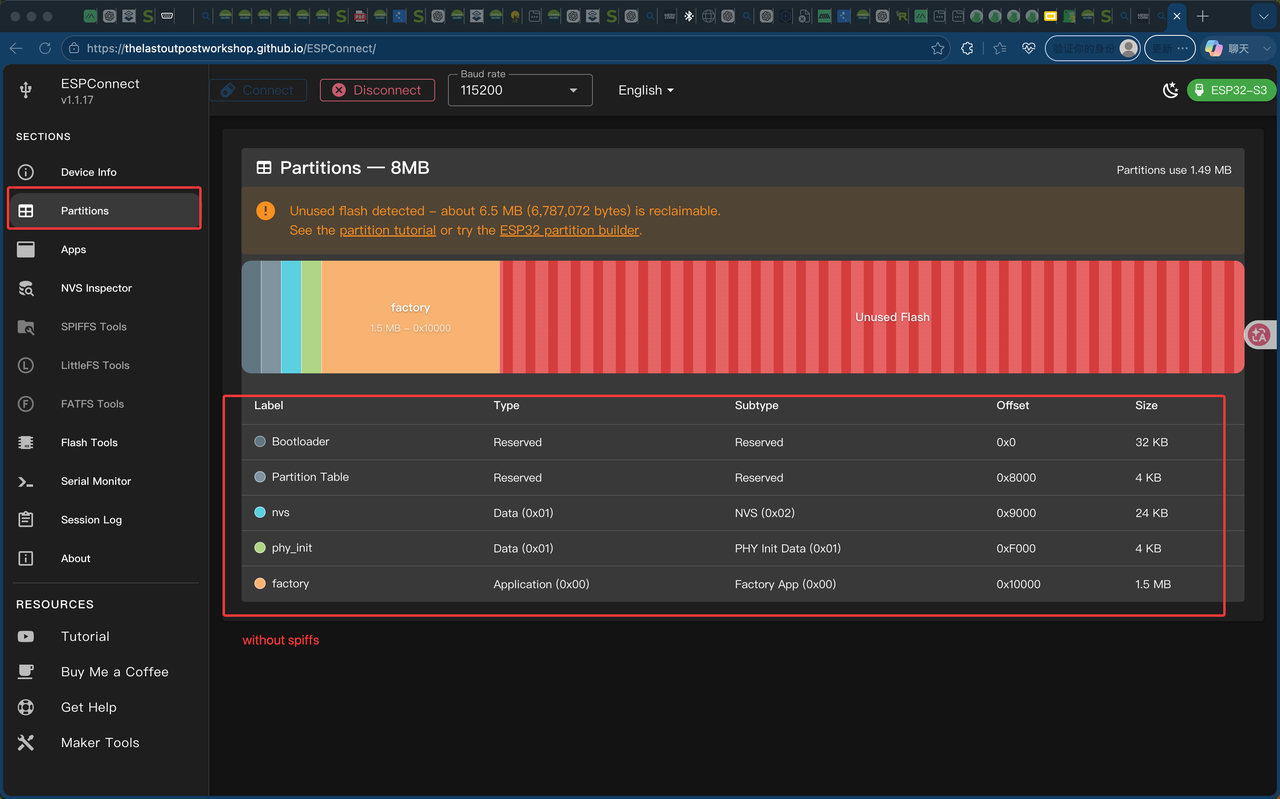Click the browser address bar URL
This screenshot has width=1280, height=799.
coord(231,48)
